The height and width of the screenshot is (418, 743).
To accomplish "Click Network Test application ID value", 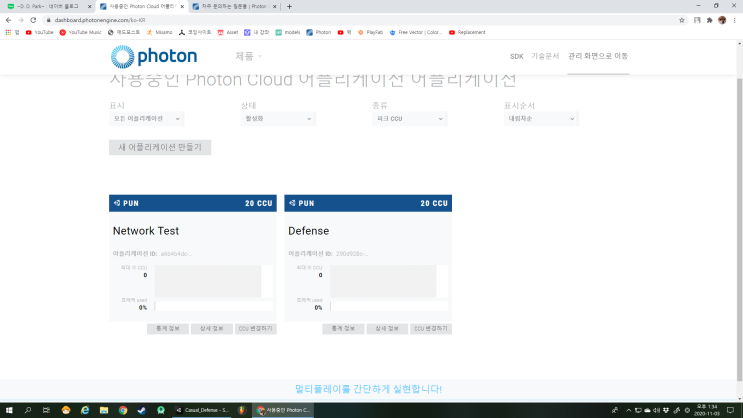I will (x=176, y=254).
